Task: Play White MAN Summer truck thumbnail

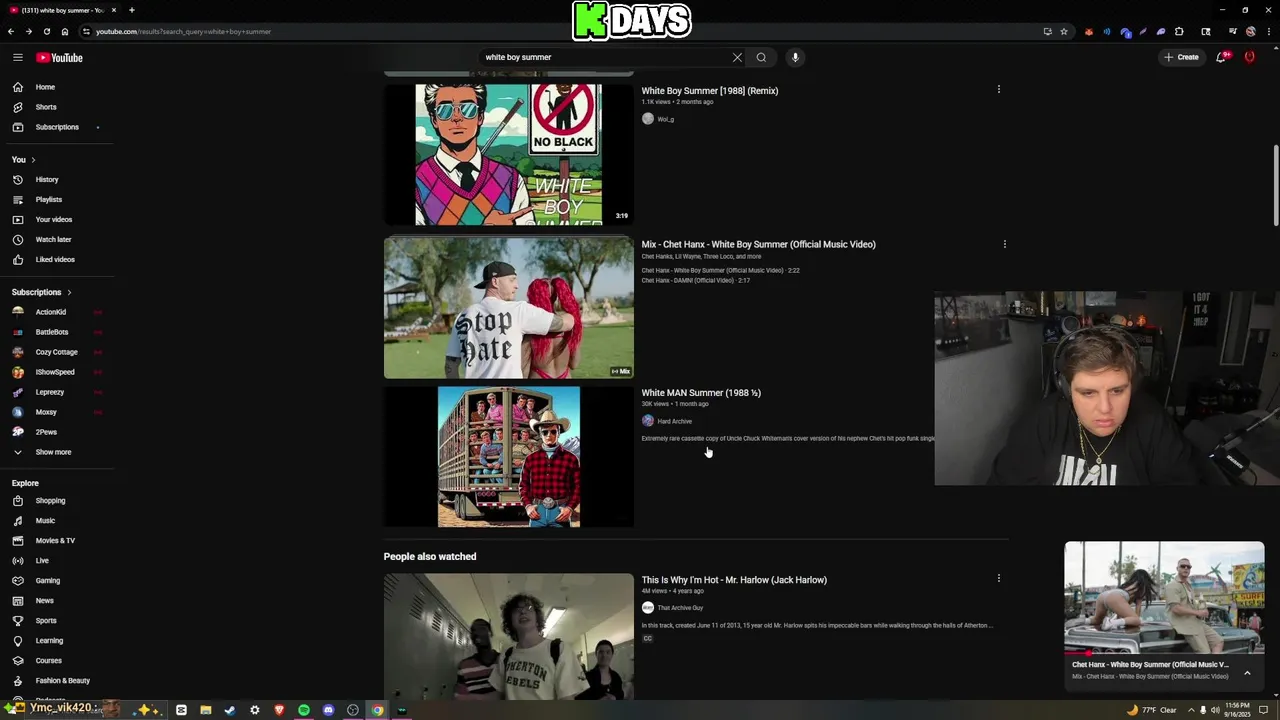Action: click(508, 457)
